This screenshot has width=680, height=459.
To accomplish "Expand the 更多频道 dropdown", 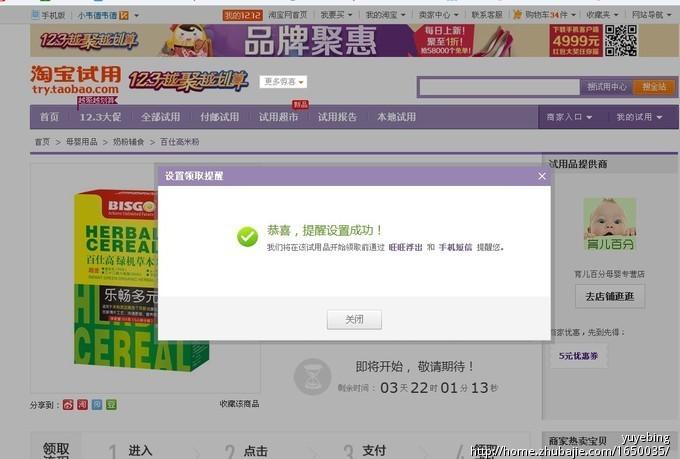I will click(283, 82).
